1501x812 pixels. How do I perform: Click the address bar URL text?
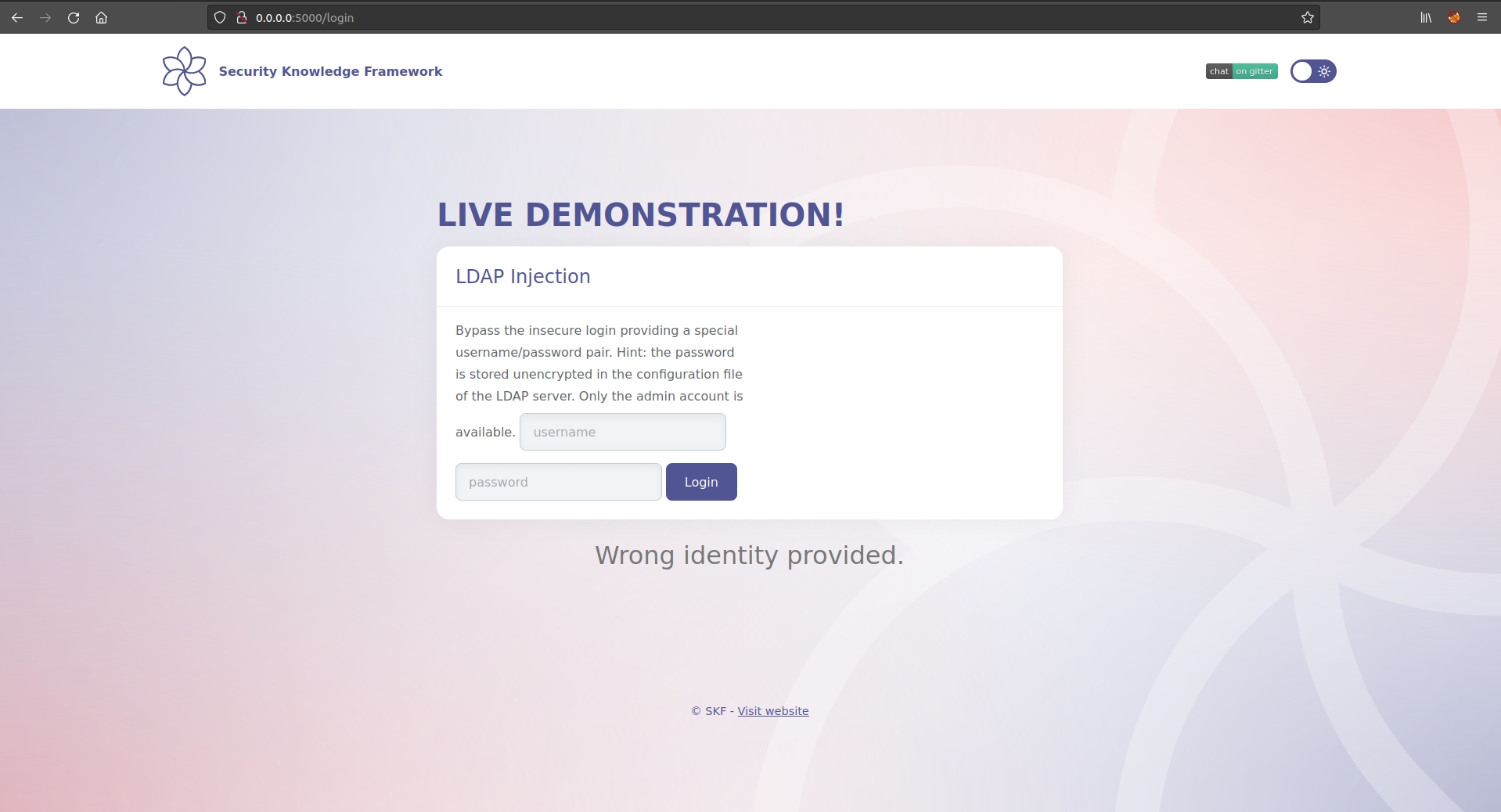(x=304, y=17)
